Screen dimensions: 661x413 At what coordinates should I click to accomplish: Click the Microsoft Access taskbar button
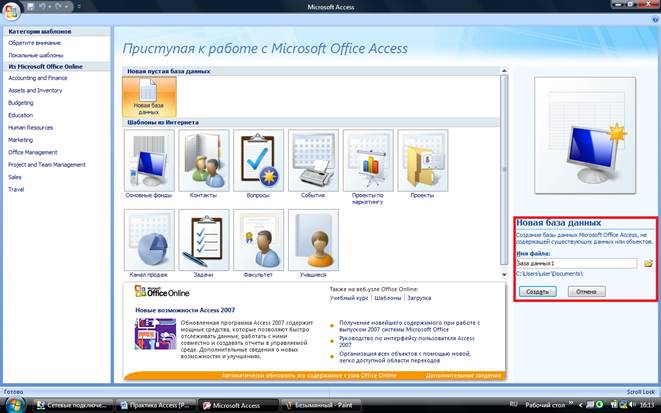click(239, 405)
